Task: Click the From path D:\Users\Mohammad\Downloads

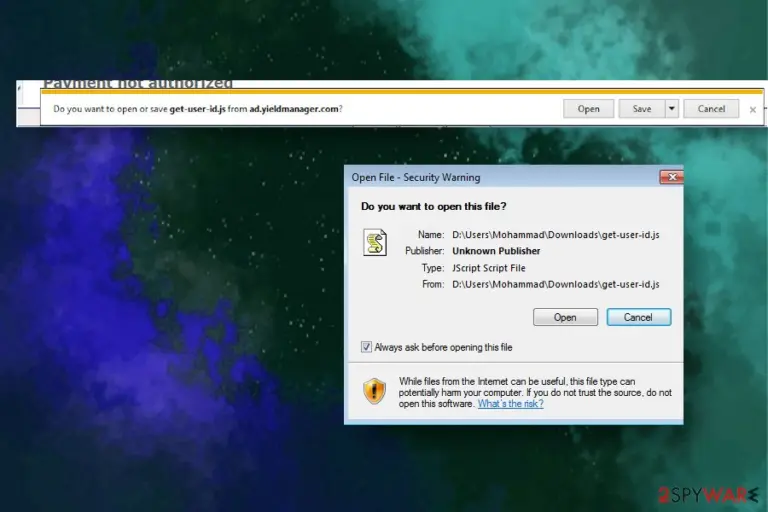Action: pyautogui.click(x=556, y=284)
